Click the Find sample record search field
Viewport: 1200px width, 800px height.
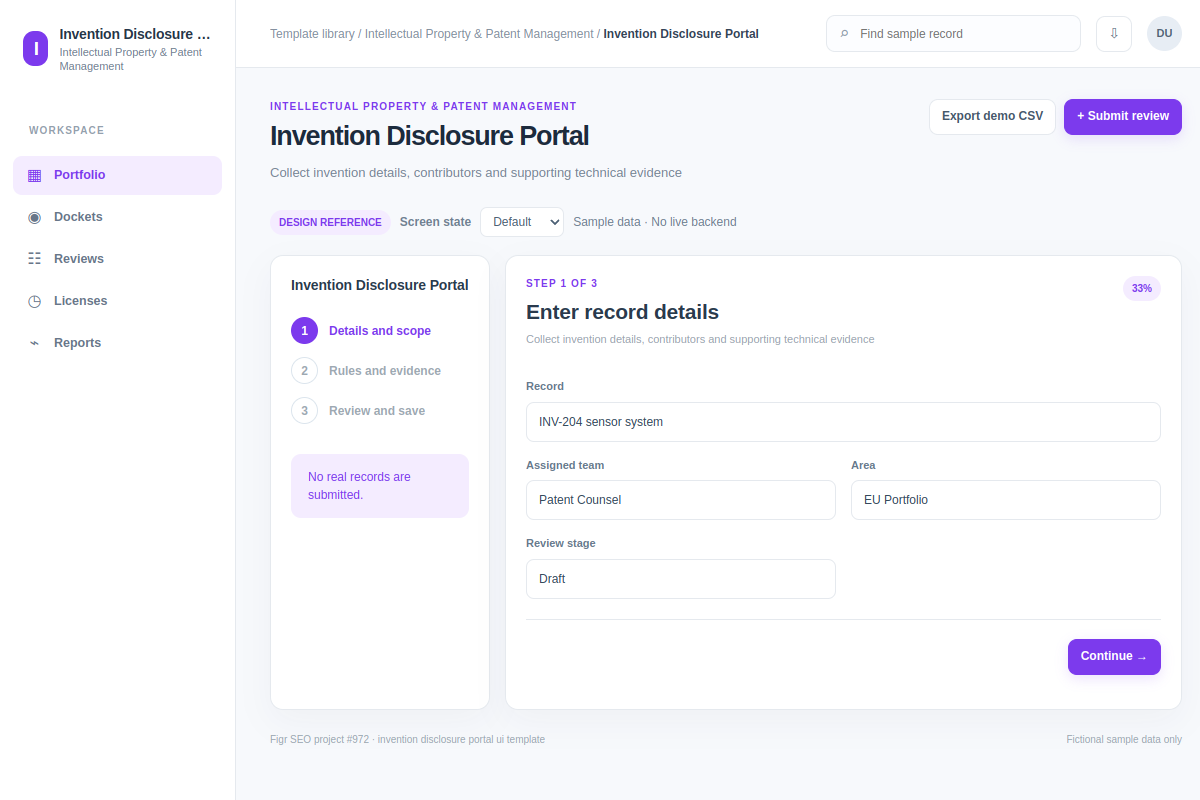[953, 34]
